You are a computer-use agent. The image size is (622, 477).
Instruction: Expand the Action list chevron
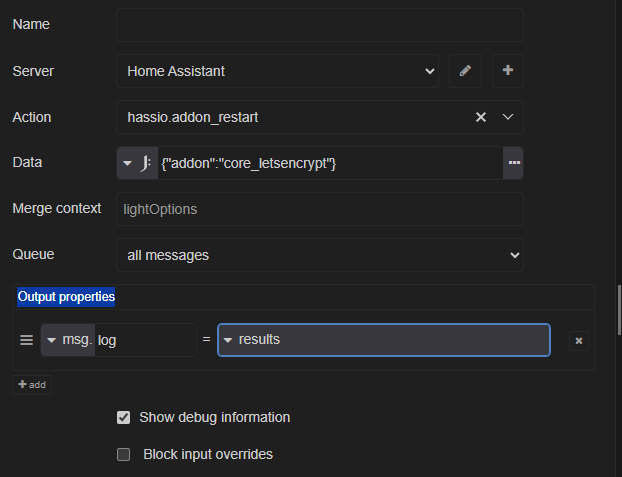(x=507, y=117)
